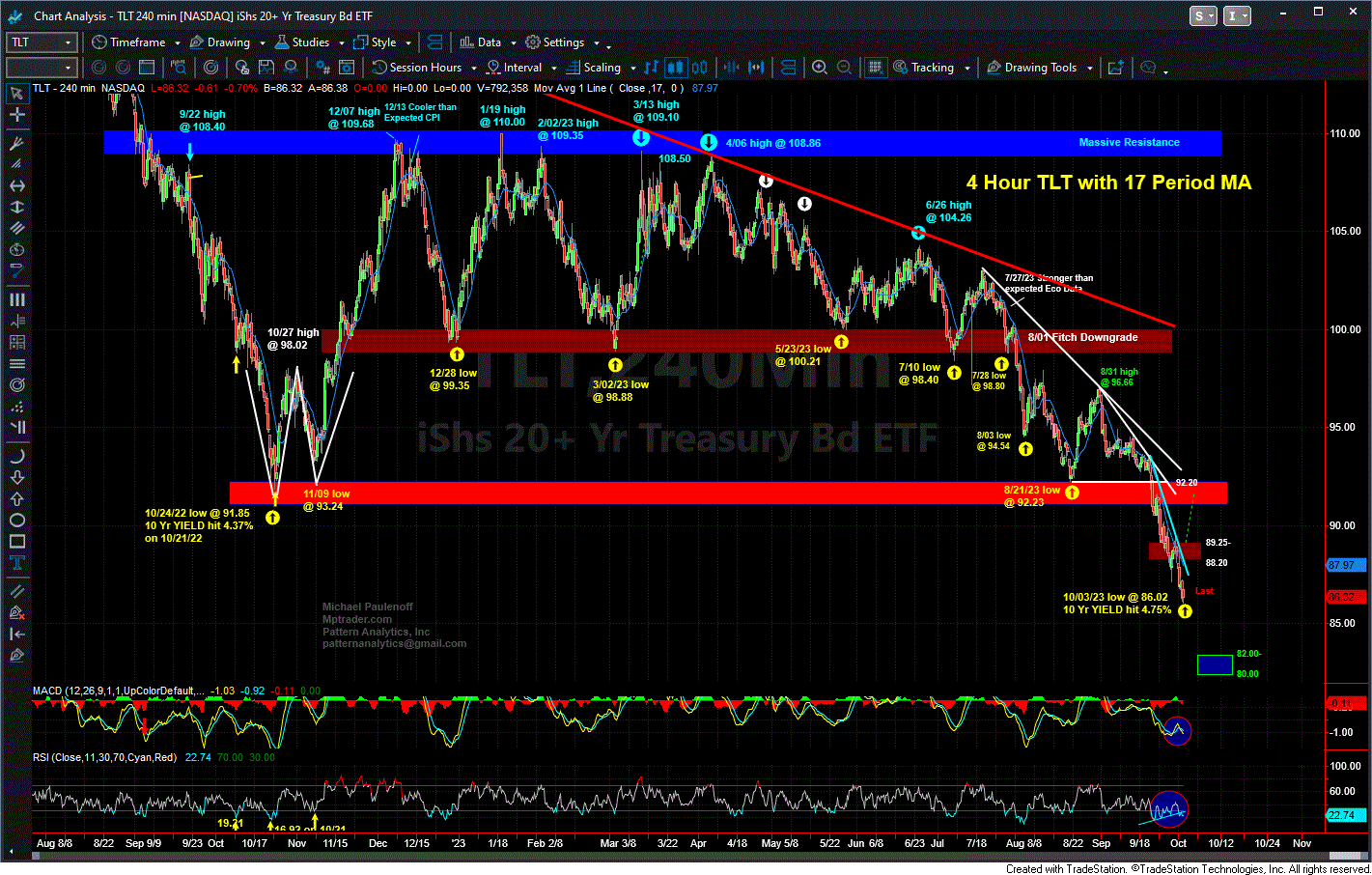Screen dimensions: 1372x875
Task: Click the Drawing Tools button
Action: 1032,68
